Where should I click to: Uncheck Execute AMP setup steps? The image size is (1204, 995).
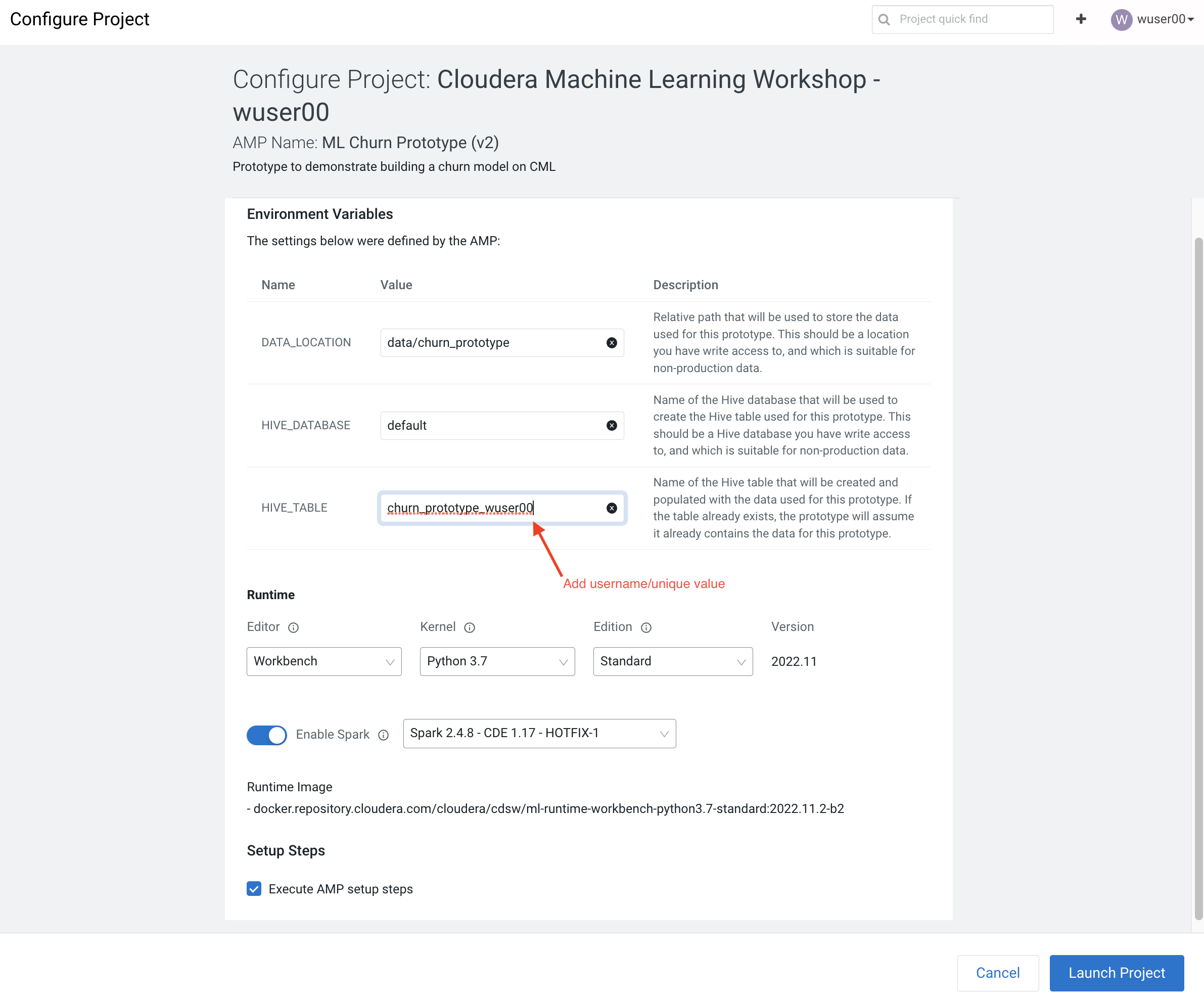pyautogui.click(x=254, y=888)
